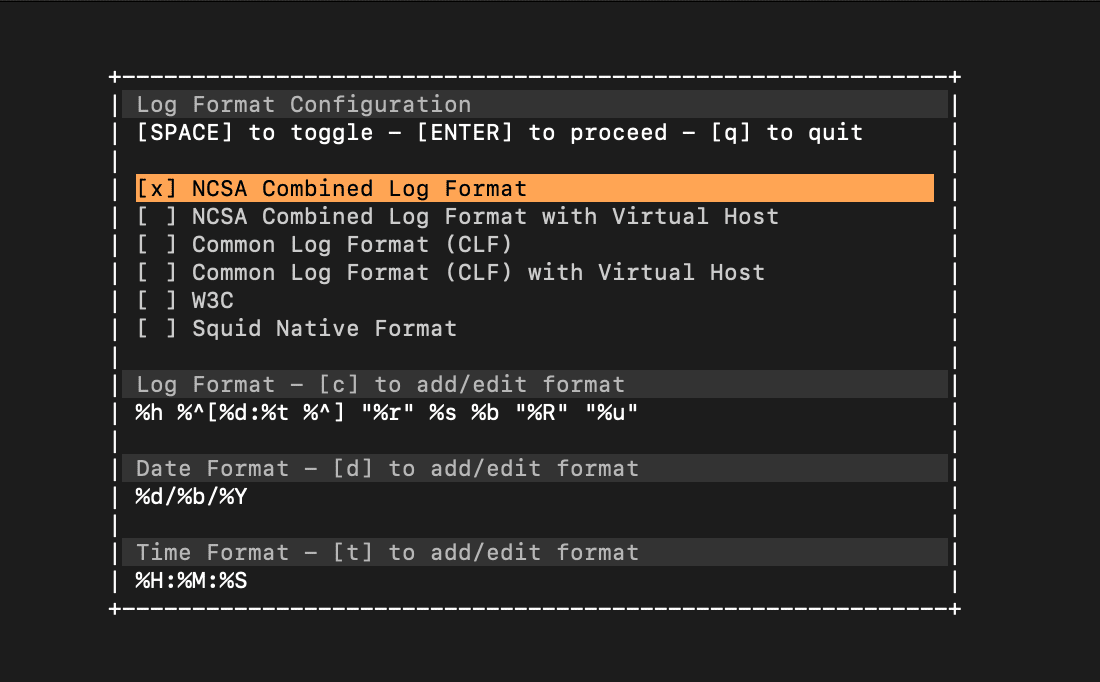
Task: Click the Time Format [t] to add/edit header
Action: pos(535,552)
